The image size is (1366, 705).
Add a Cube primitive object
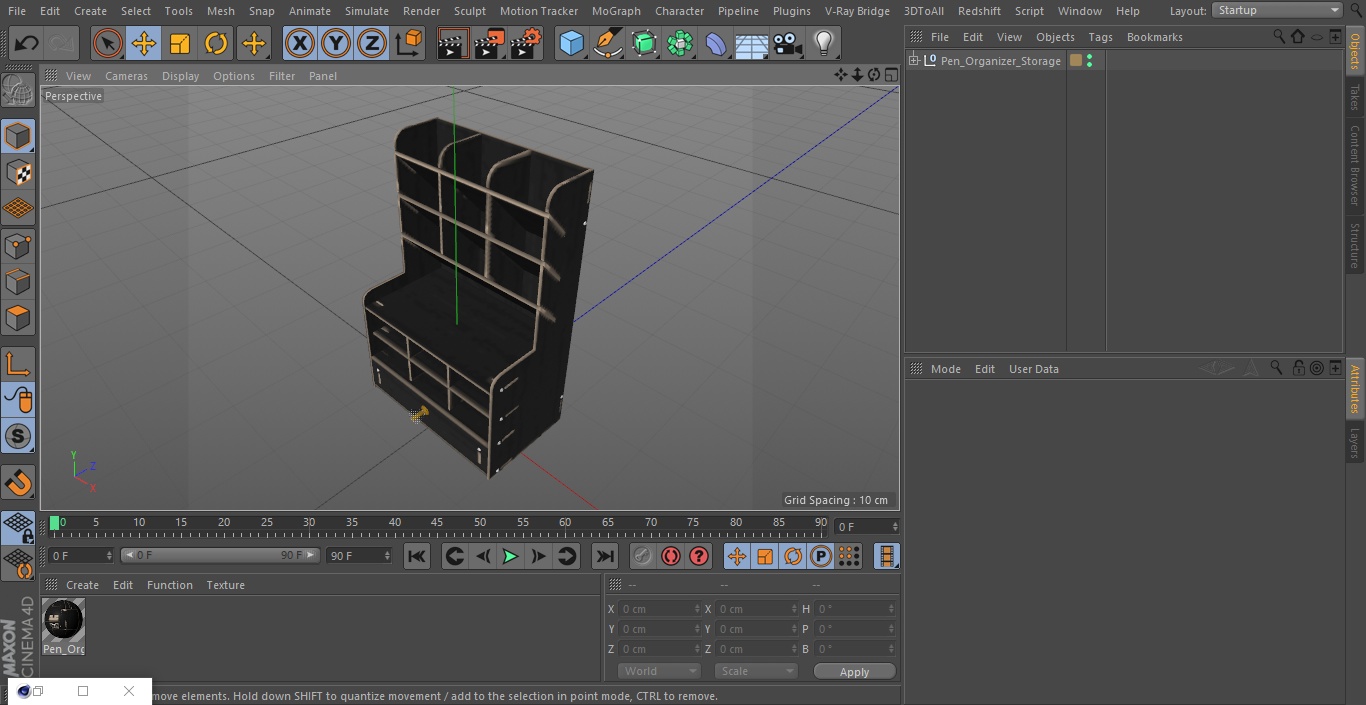coord(571,44)
